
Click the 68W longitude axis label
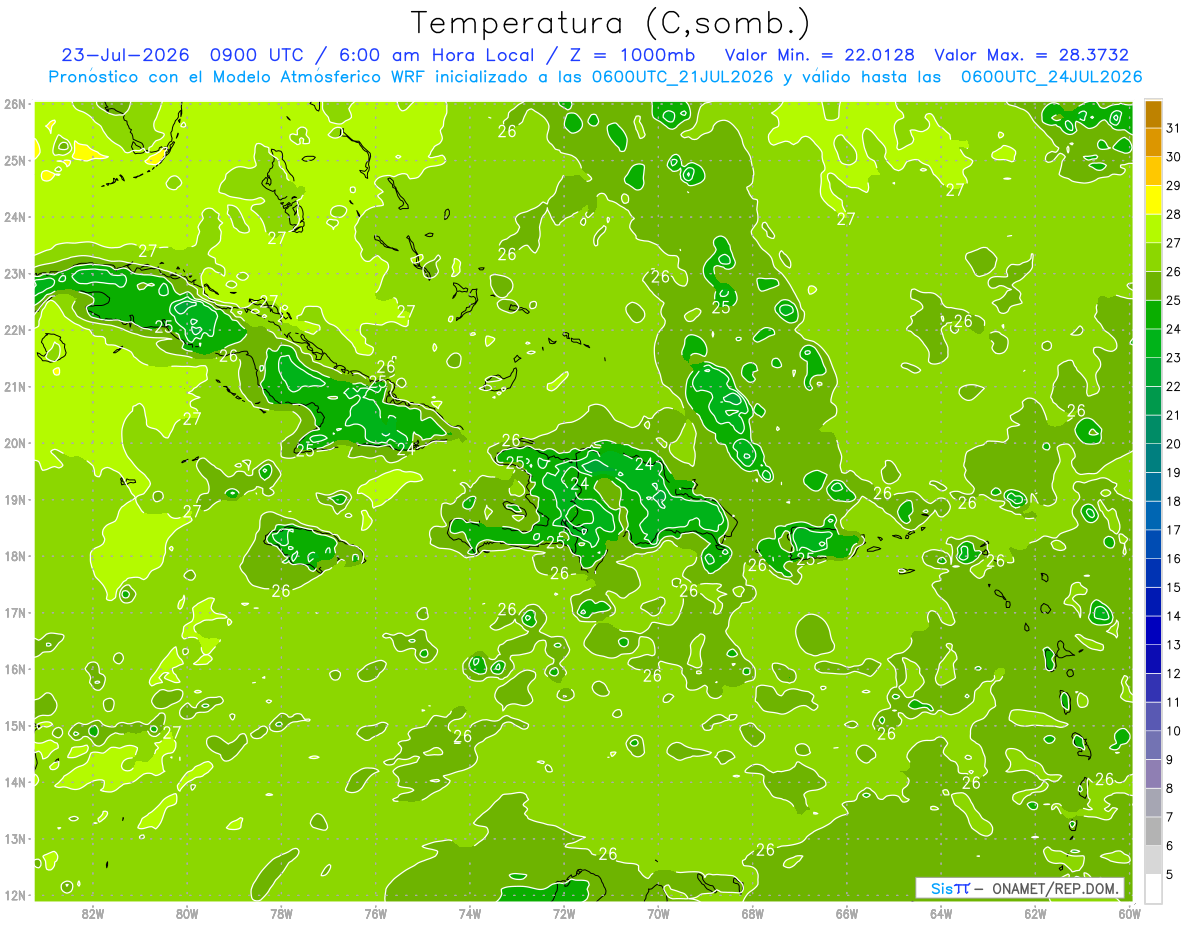click(x=752, y=913)
